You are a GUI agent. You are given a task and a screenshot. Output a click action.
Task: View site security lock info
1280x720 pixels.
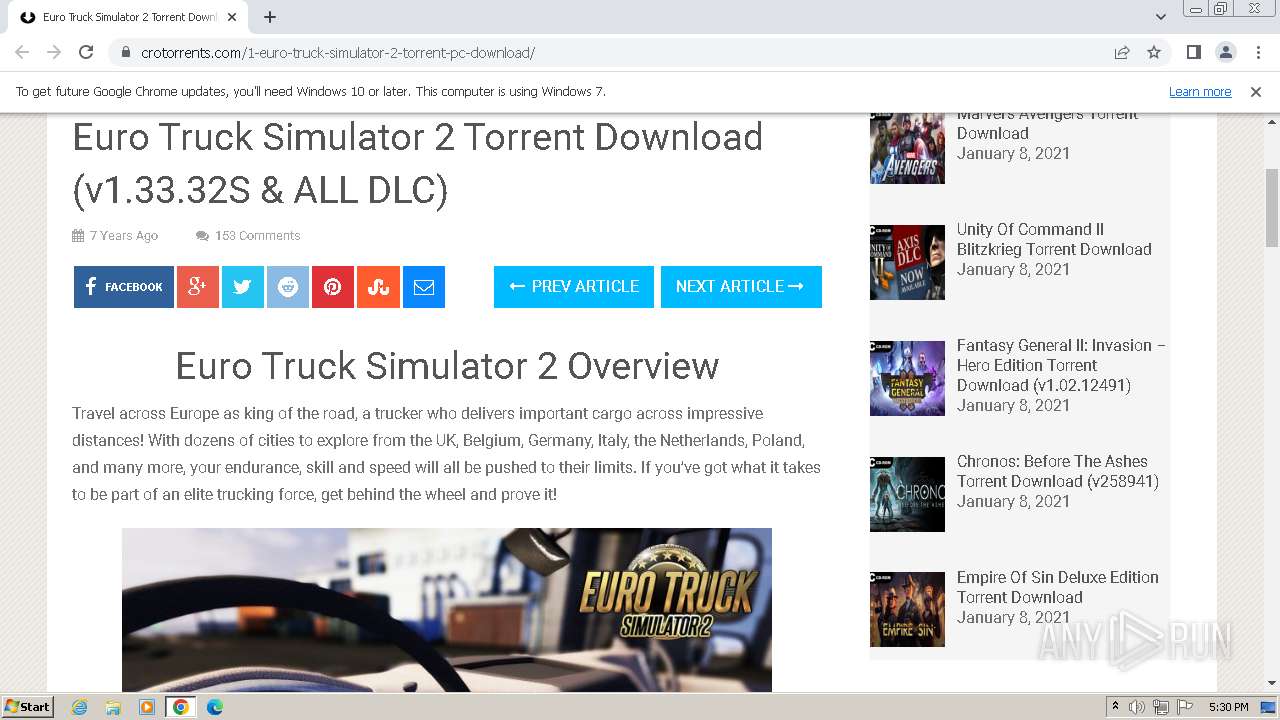pyautogui.click(x=126, y=52)
